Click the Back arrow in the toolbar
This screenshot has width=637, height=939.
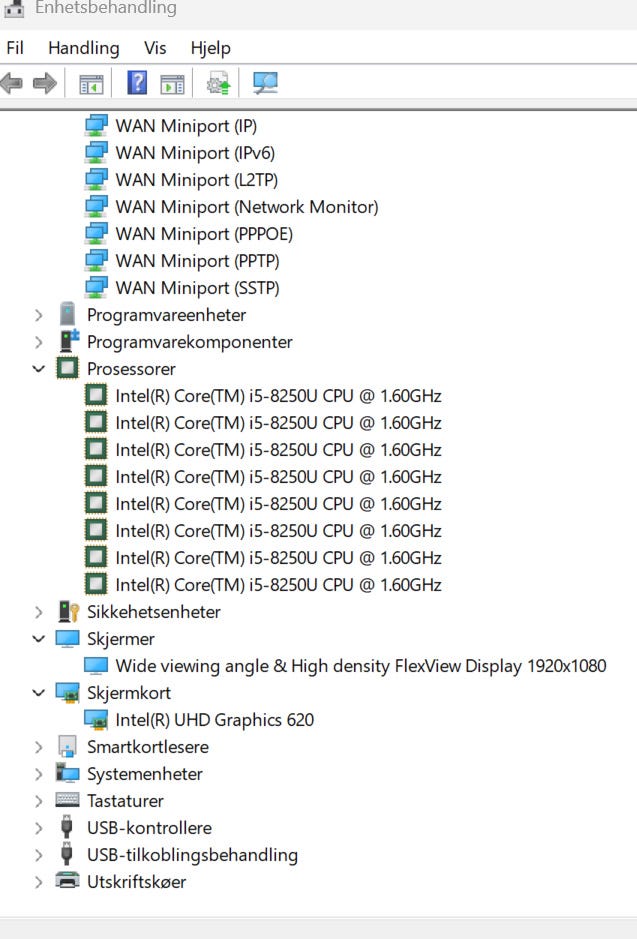coord(11,83)
